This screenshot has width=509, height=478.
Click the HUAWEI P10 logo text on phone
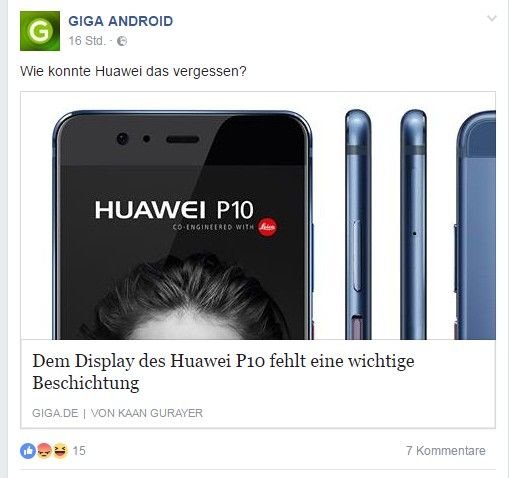click(174, 210)
